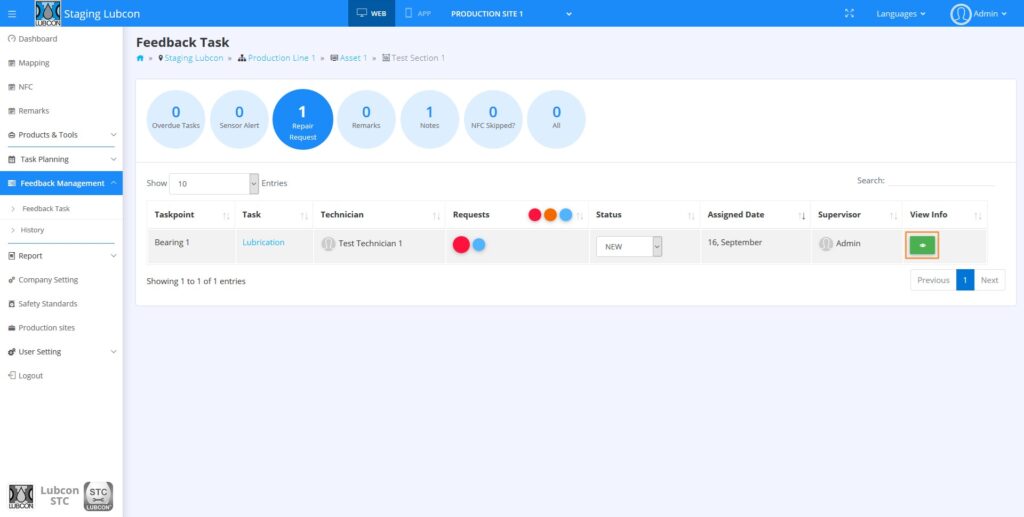This screenshot has width=1024, height=517.
Task: Sort by Requests column arrows
Action: pyautogui.click(x=579, y=215)
